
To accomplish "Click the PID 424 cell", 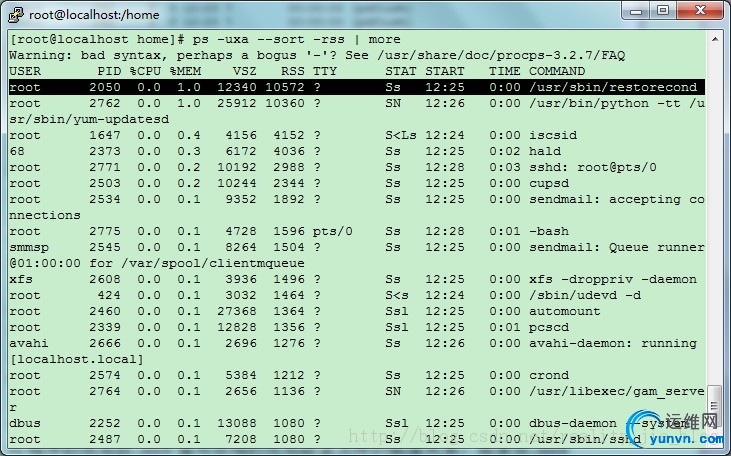I will click(109, 295).
